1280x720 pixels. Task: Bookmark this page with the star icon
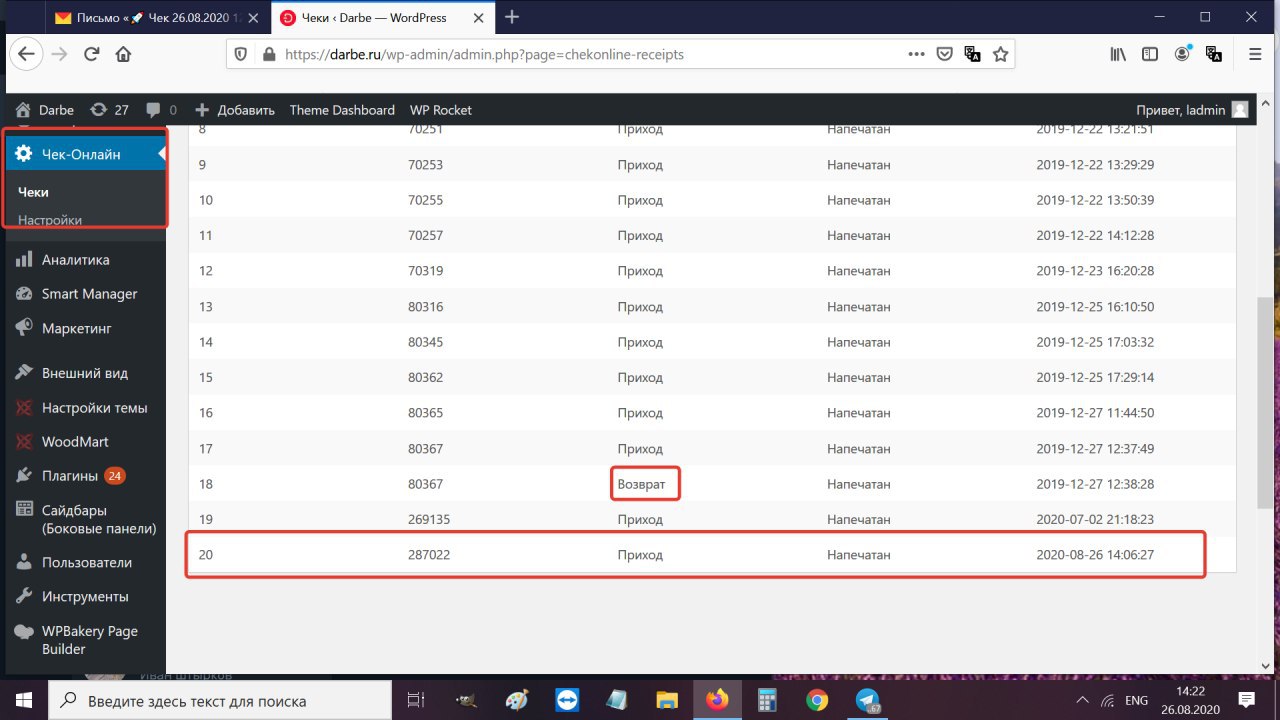(x=1000, y=55)
